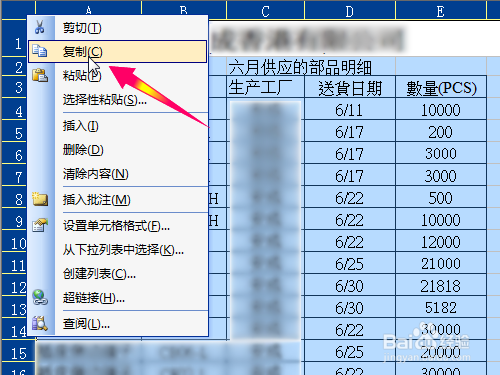Click the Hyperlink globe icon

(40, 297)
